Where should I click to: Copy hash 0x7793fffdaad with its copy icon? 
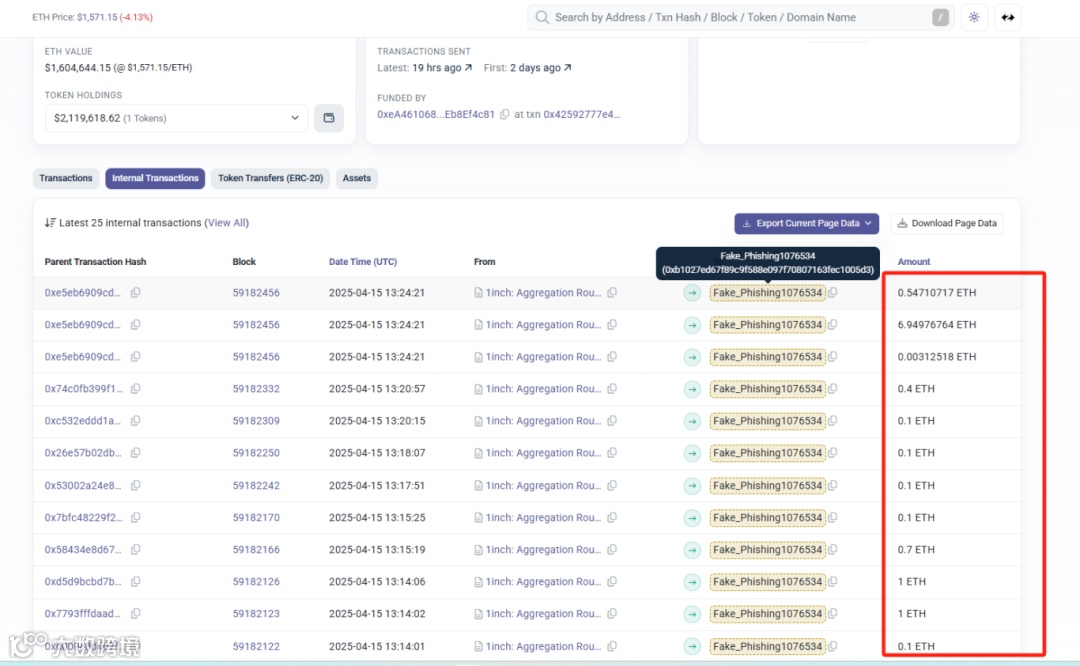pos(136,614)
